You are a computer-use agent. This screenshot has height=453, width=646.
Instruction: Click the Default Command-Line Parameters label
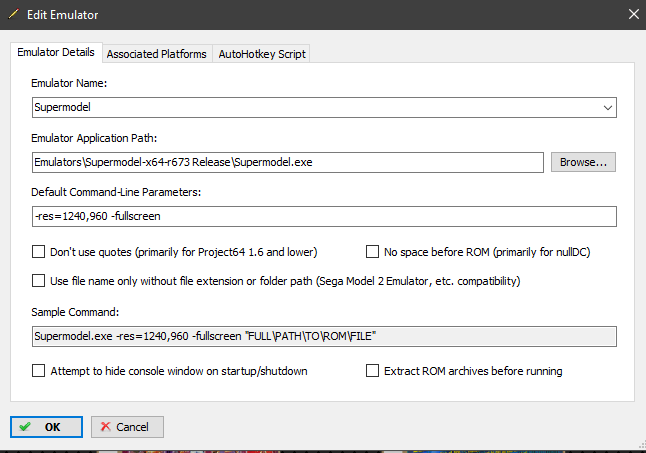(x=116, y=192)
